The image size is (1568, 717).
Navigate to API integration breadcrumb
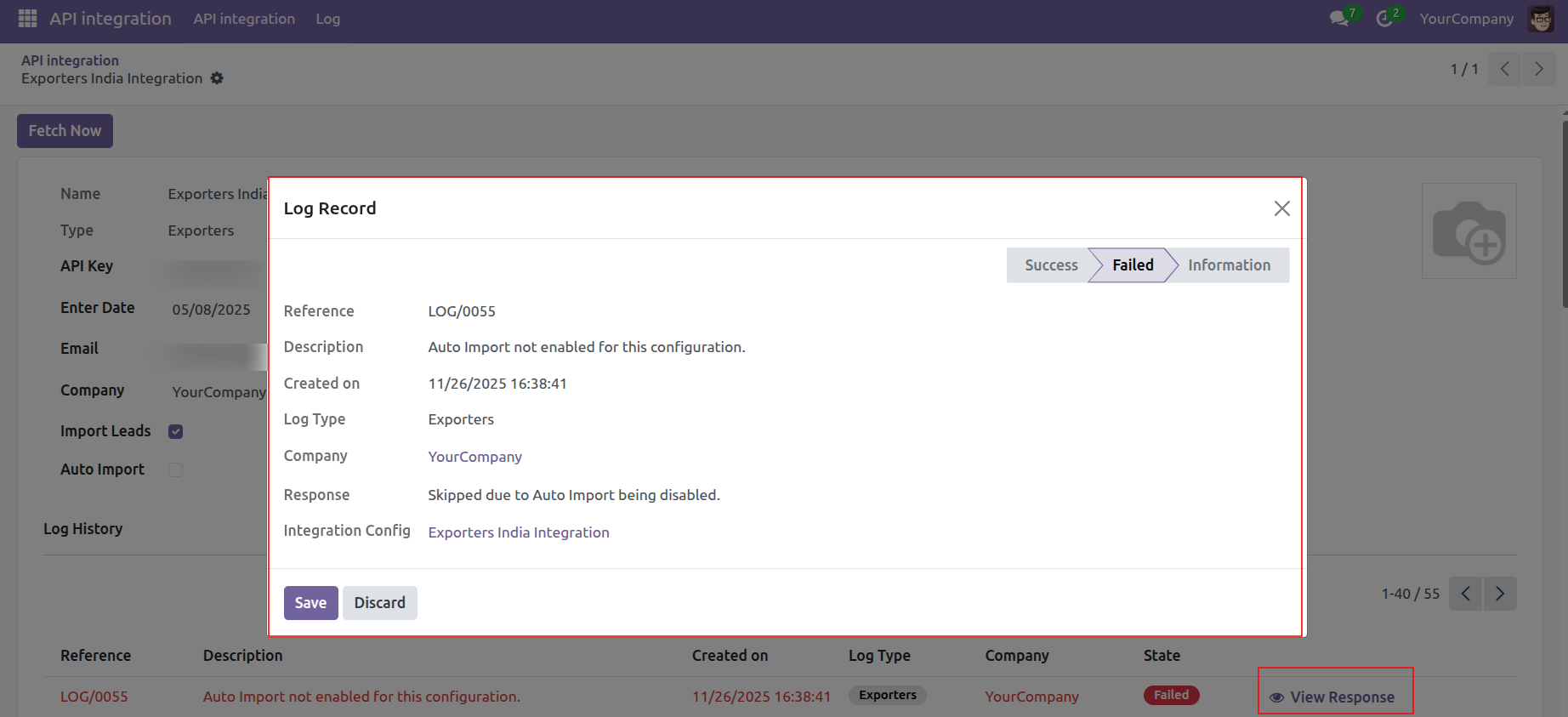[x=70, y=60]
